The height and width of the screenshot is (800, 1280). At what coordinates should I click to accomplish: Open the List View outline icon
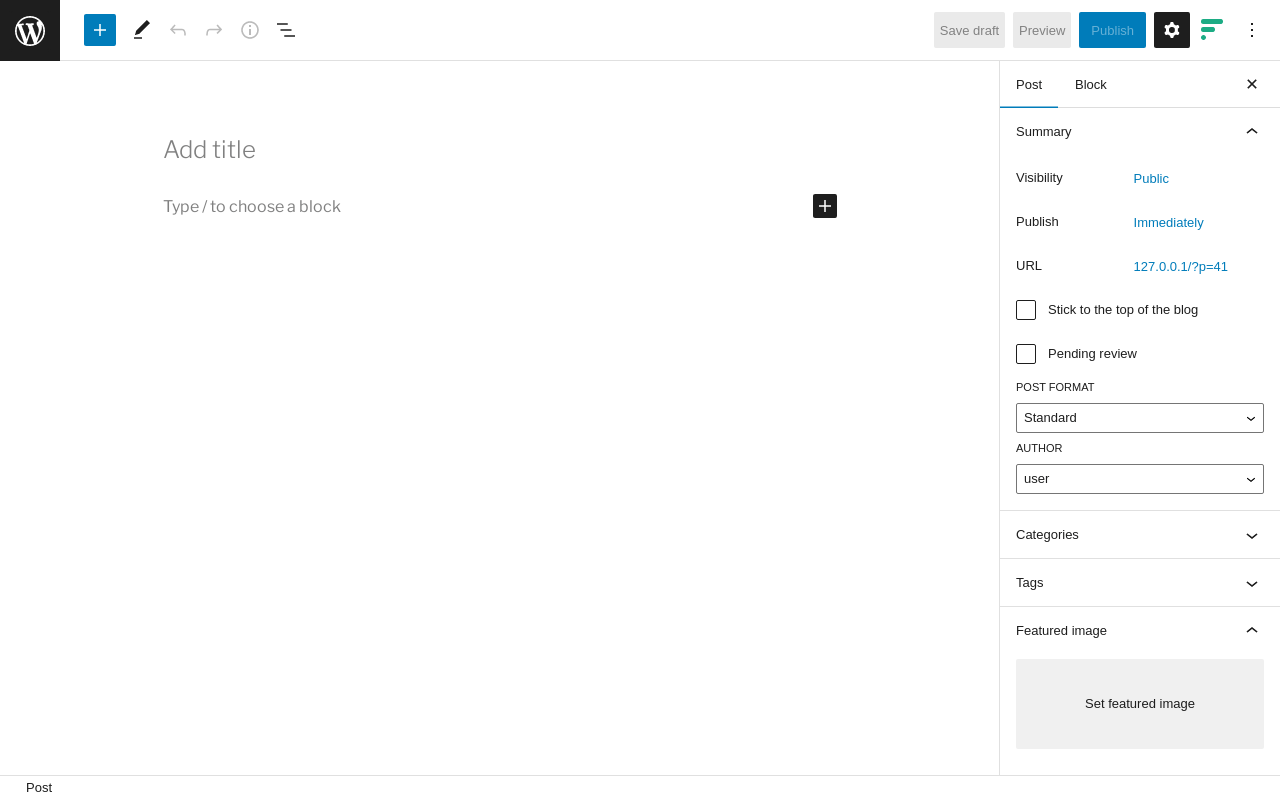(x=286, y=30)
